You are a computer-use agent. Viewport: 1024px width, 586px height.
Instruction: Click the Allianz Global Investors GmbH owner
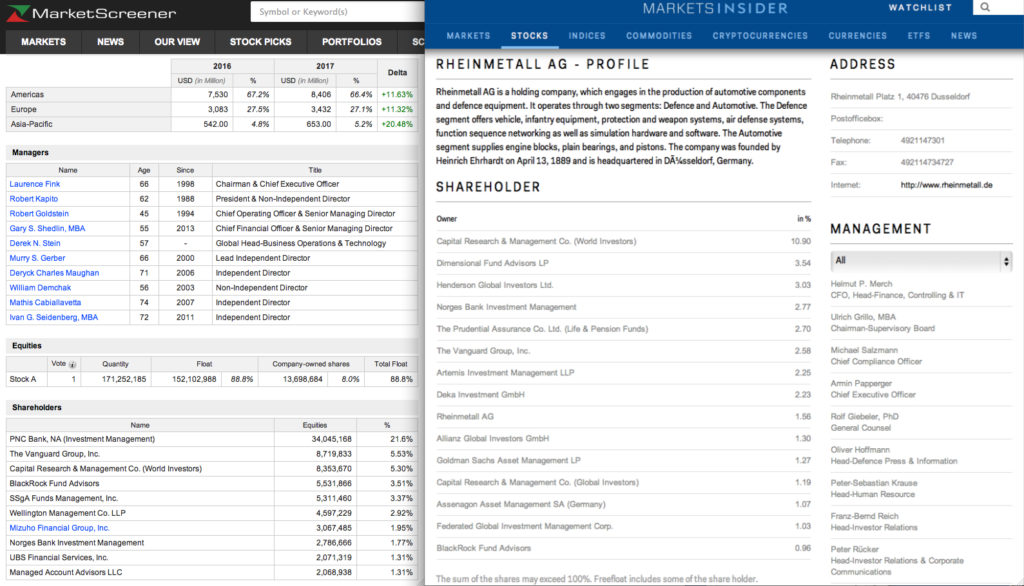(x=492, y=438)
